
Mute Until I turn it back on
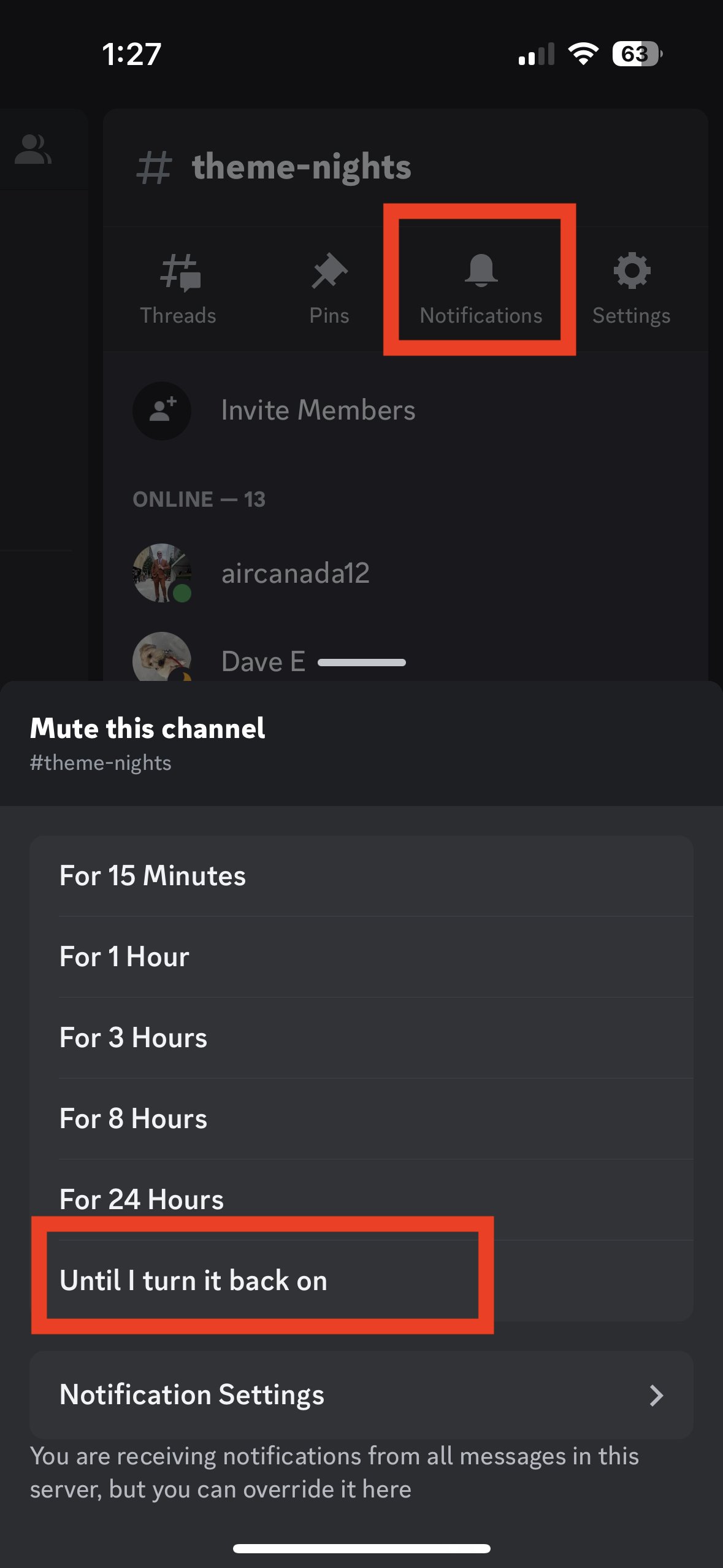[361, 1281]
